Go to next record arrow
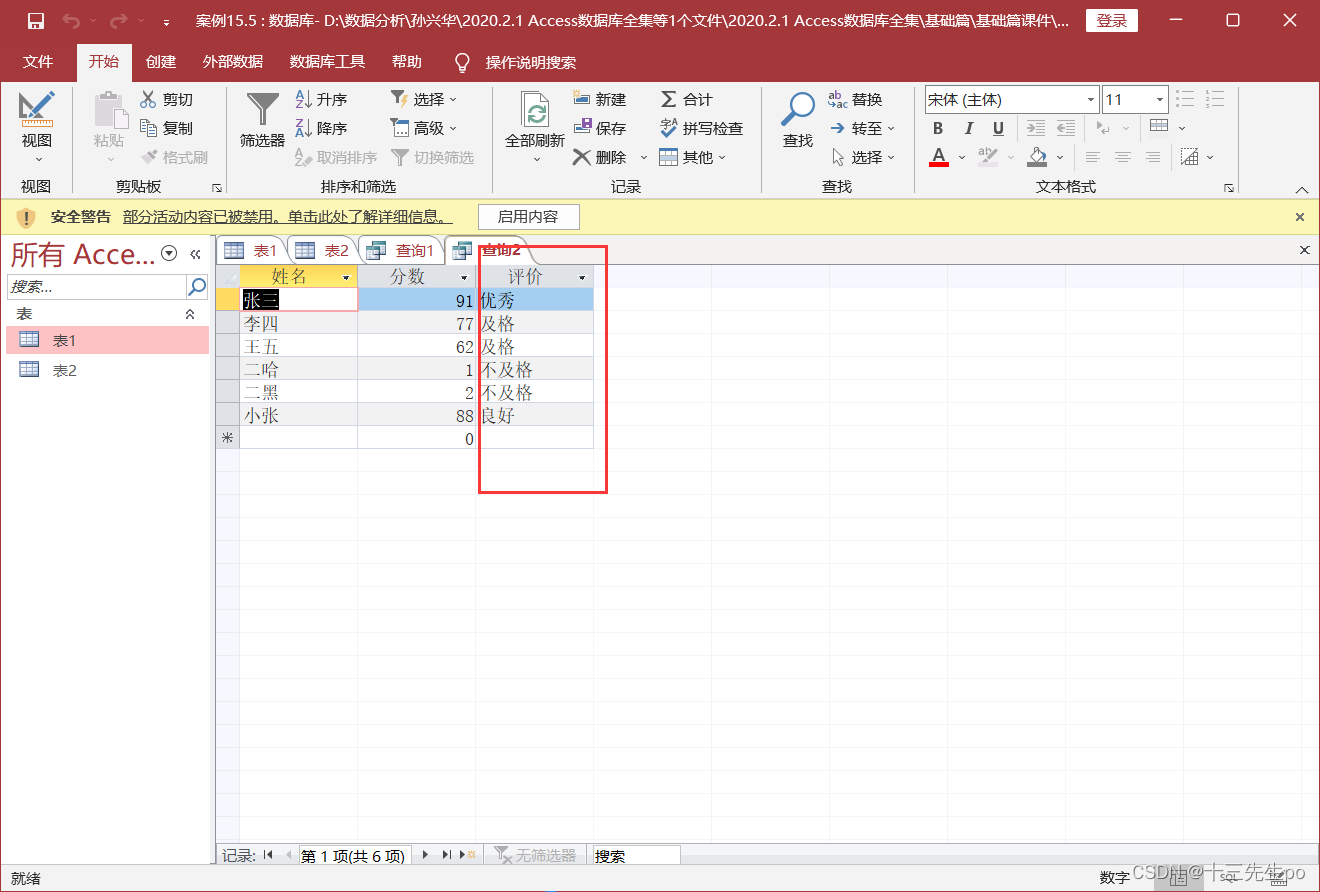Screen dimensions: 1320x892 coord(425,855)
